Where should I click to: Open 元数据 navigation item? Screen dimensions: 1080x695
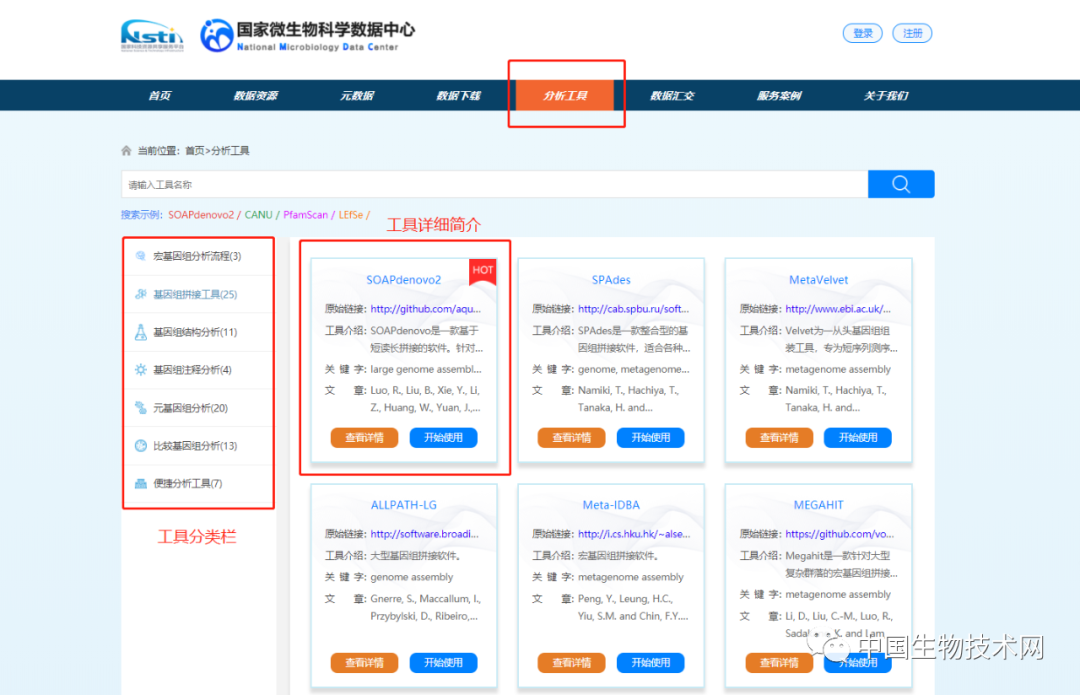point(357,96)
